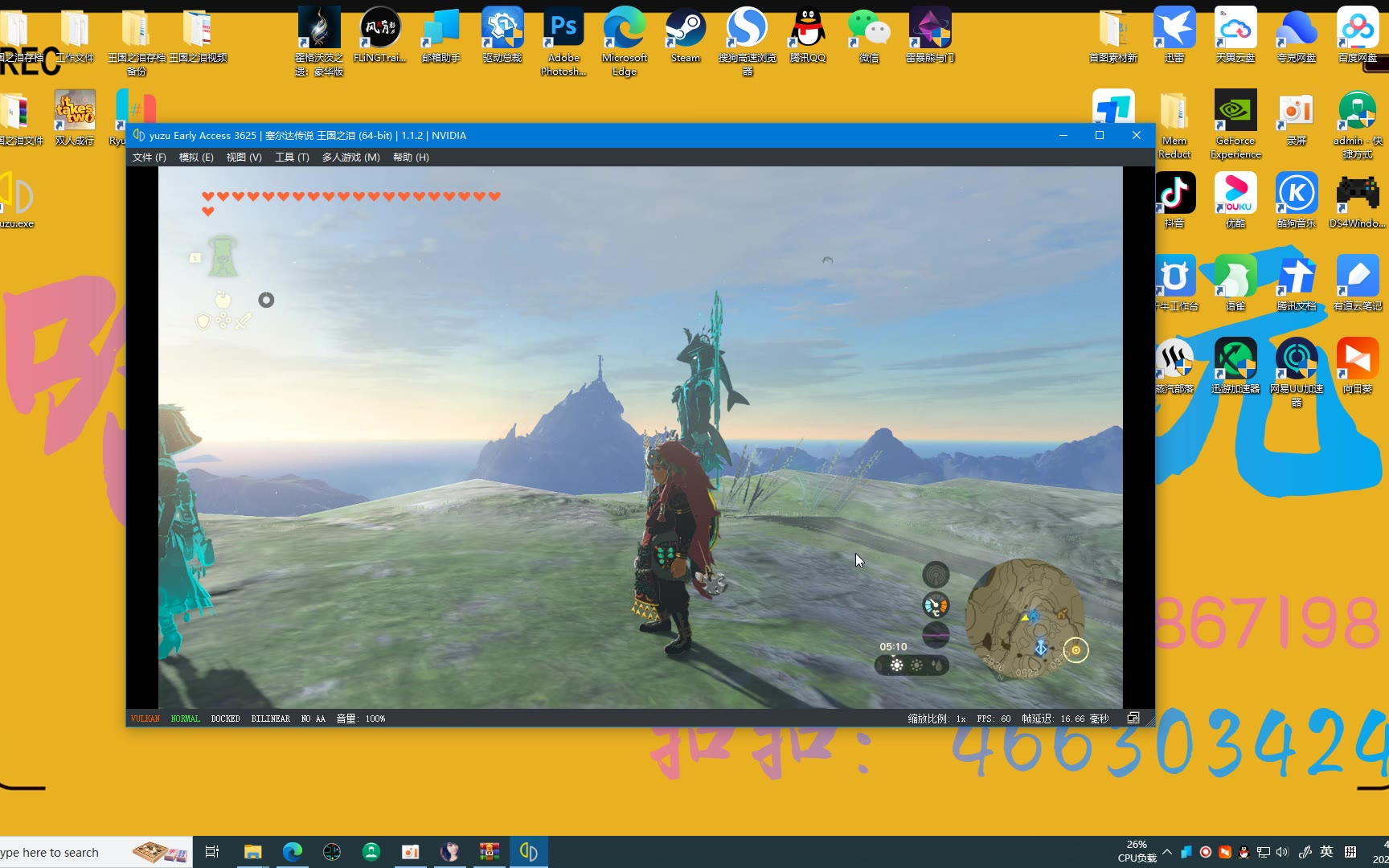Viewport: 1389px width, 868px height.
Task: Click the 帧延迟: 16.66 毫秒 status text
Action: click(1065, 719)
